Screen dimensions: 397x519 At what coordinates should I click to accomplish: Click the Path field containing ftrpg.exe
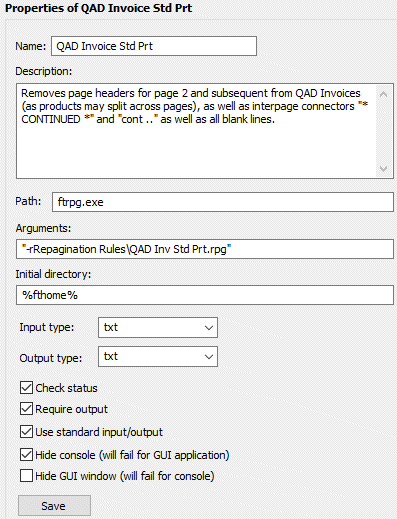tap(223, 202)
